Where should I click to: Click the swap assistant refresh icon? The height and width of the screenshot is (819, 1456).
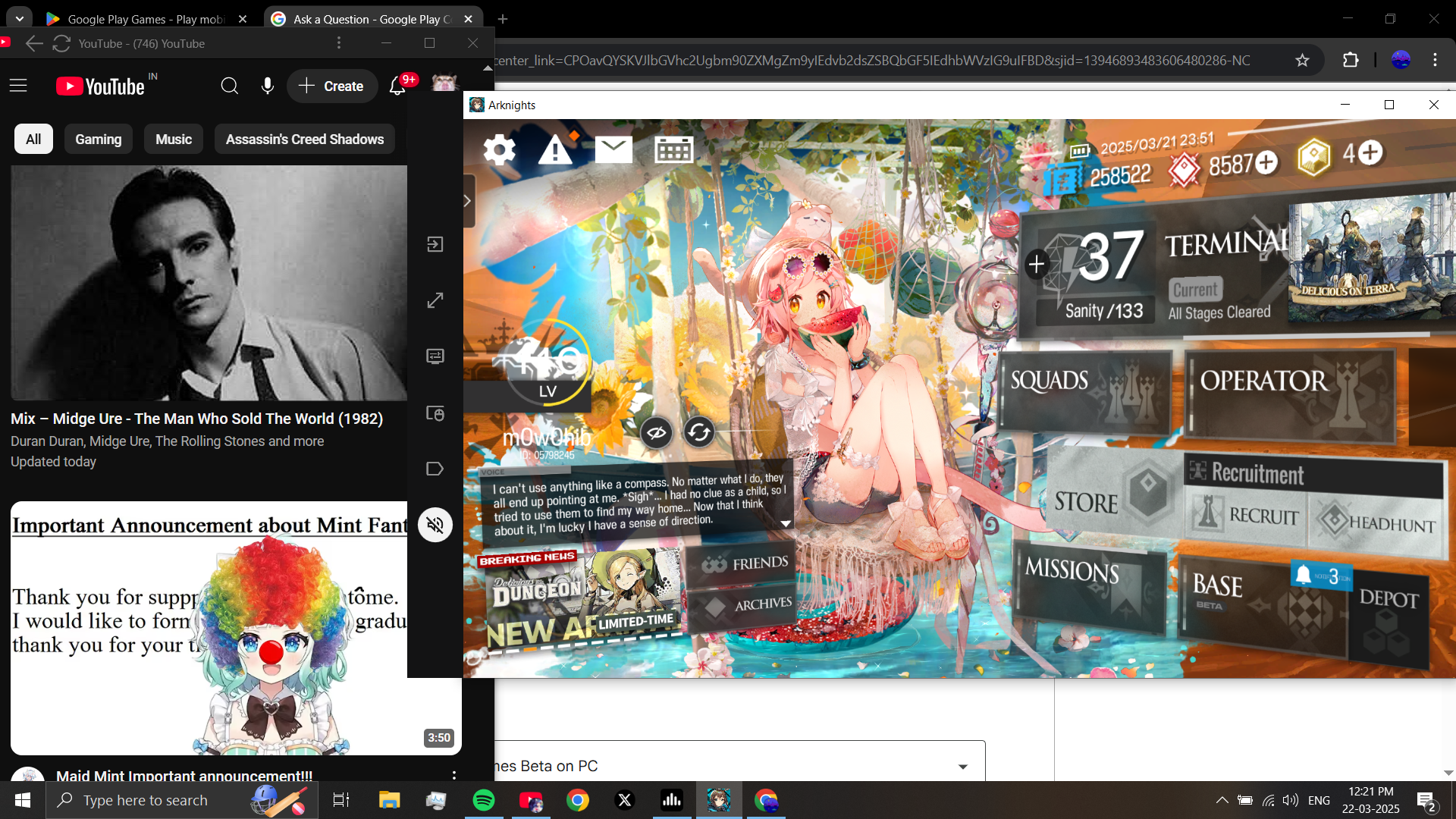[698, 432]
